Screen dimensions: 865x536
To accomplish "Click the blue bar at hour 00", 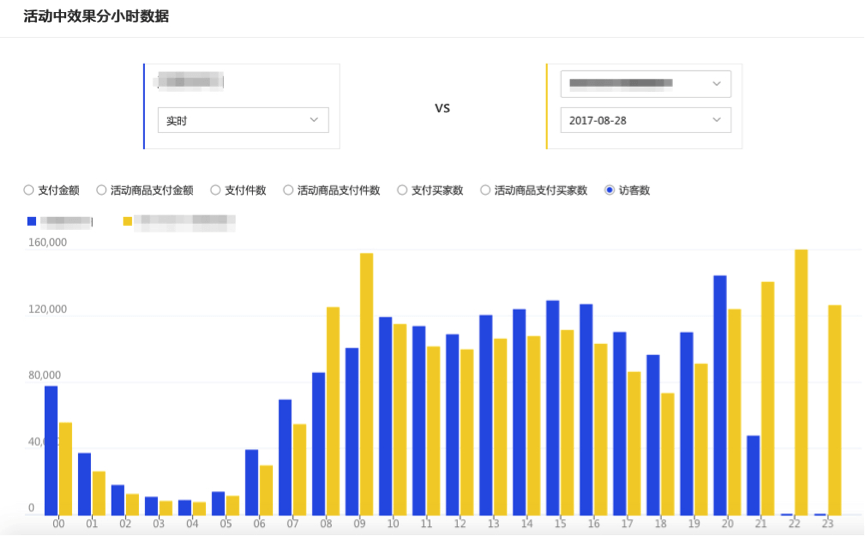I will pyautogui.click(x=51, y=451).
